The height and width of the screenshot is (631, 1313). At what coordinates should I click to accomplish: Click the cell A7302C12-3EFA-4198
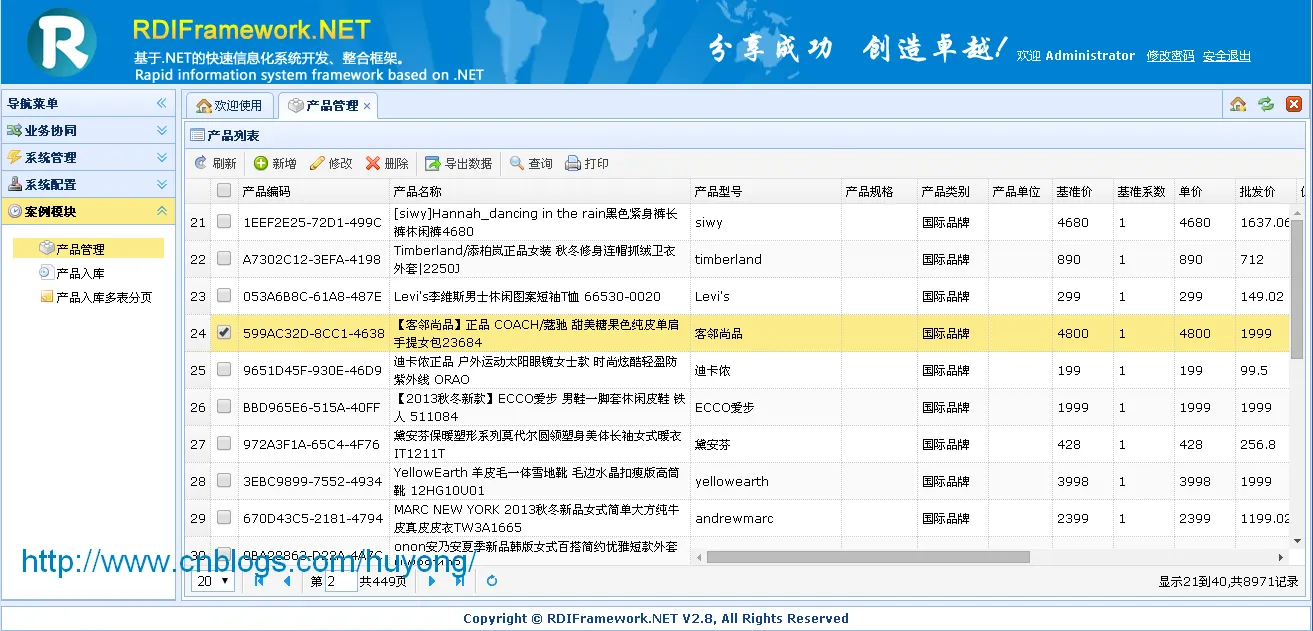click(312, 259)
